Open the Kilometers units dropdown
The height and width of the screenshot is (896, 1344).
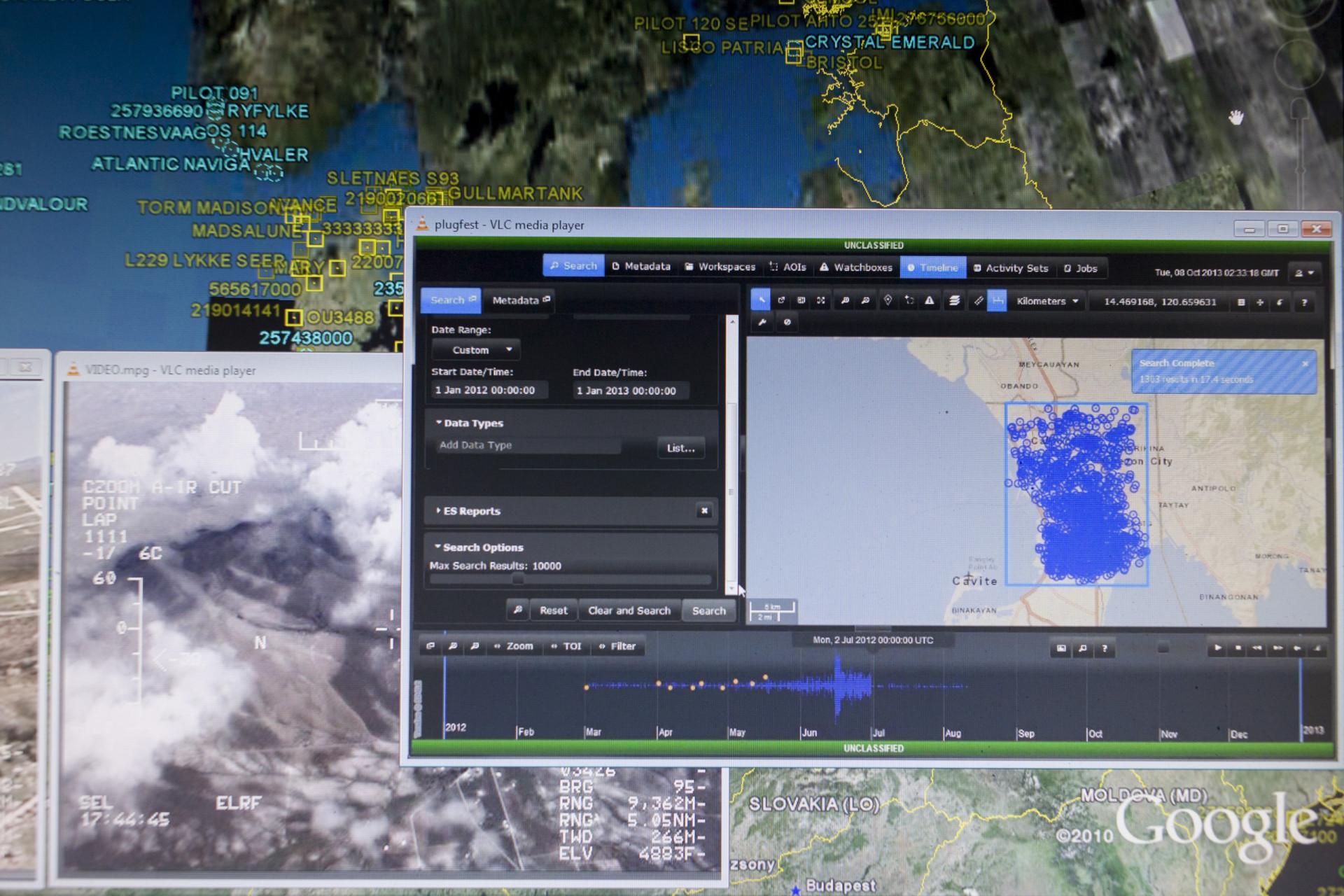(1047, 301)
